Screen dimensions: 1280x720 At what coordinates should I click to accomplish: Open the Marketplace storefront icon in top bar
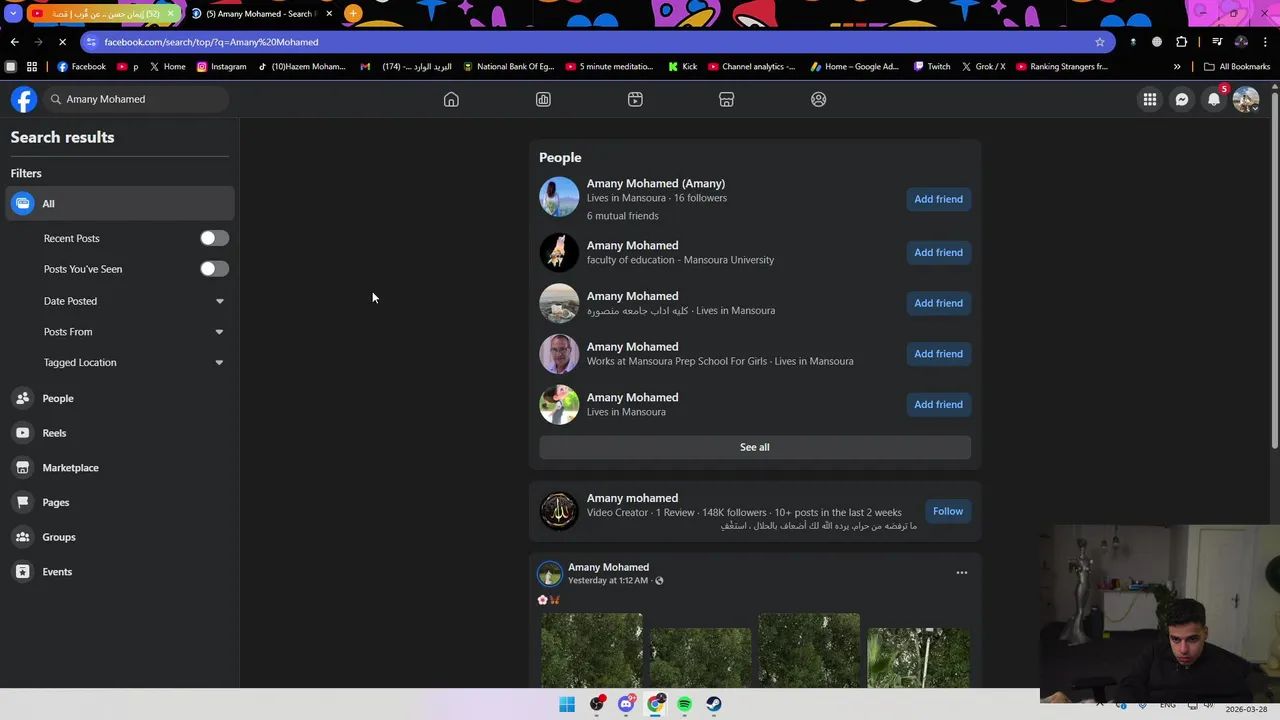click(x=727, y=99)
